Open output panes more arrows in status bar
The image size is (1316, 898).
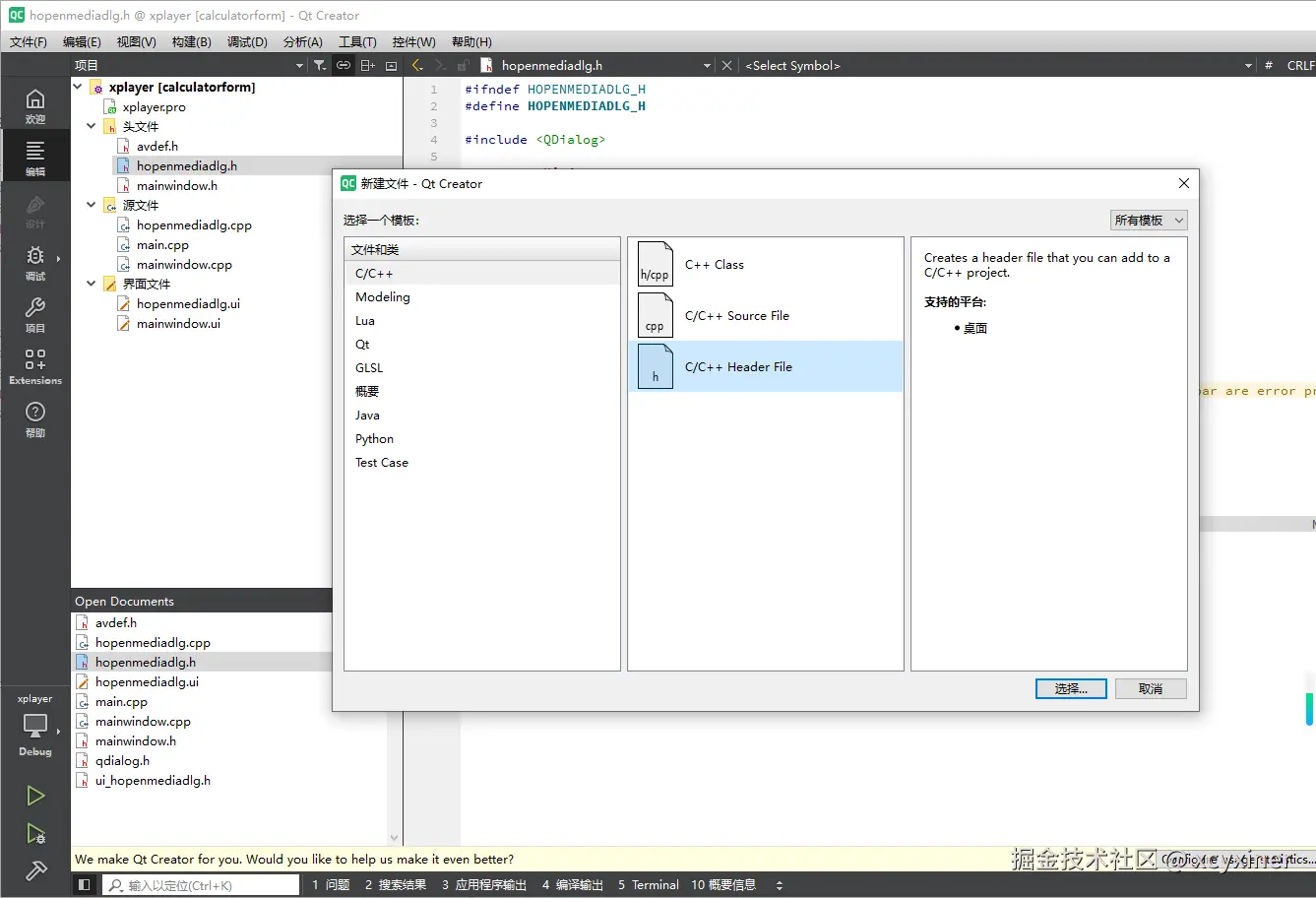(x=780, y=885)
